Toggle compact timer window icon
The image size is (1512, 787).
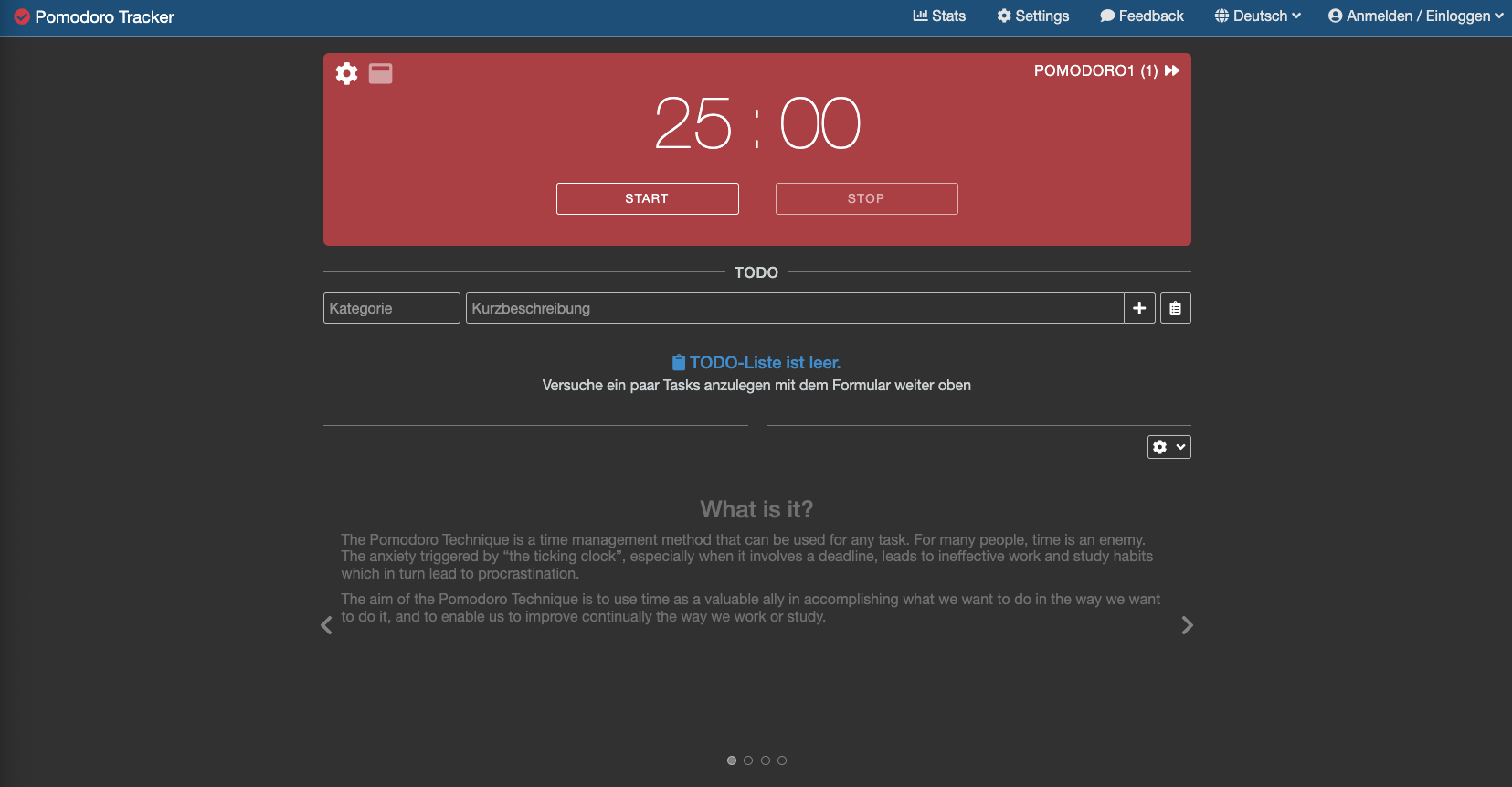(x=381, y=73)
